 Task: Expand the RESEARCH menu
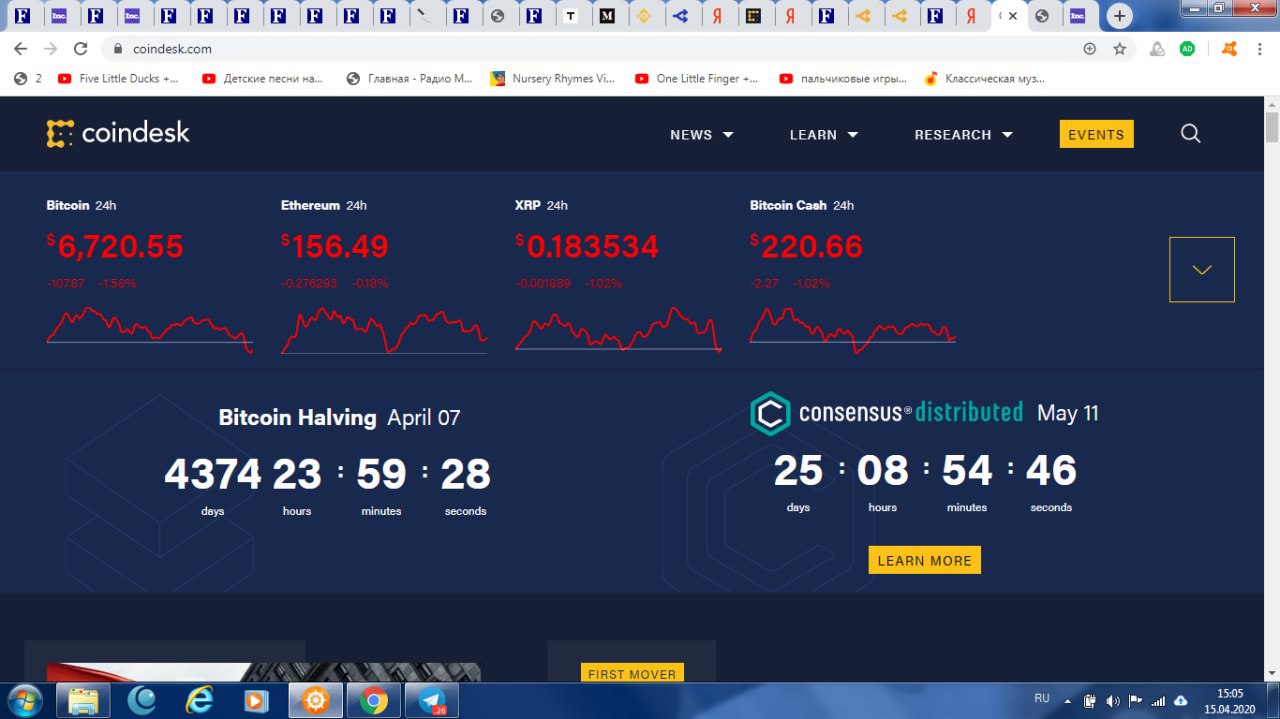(x=964, y=135)
